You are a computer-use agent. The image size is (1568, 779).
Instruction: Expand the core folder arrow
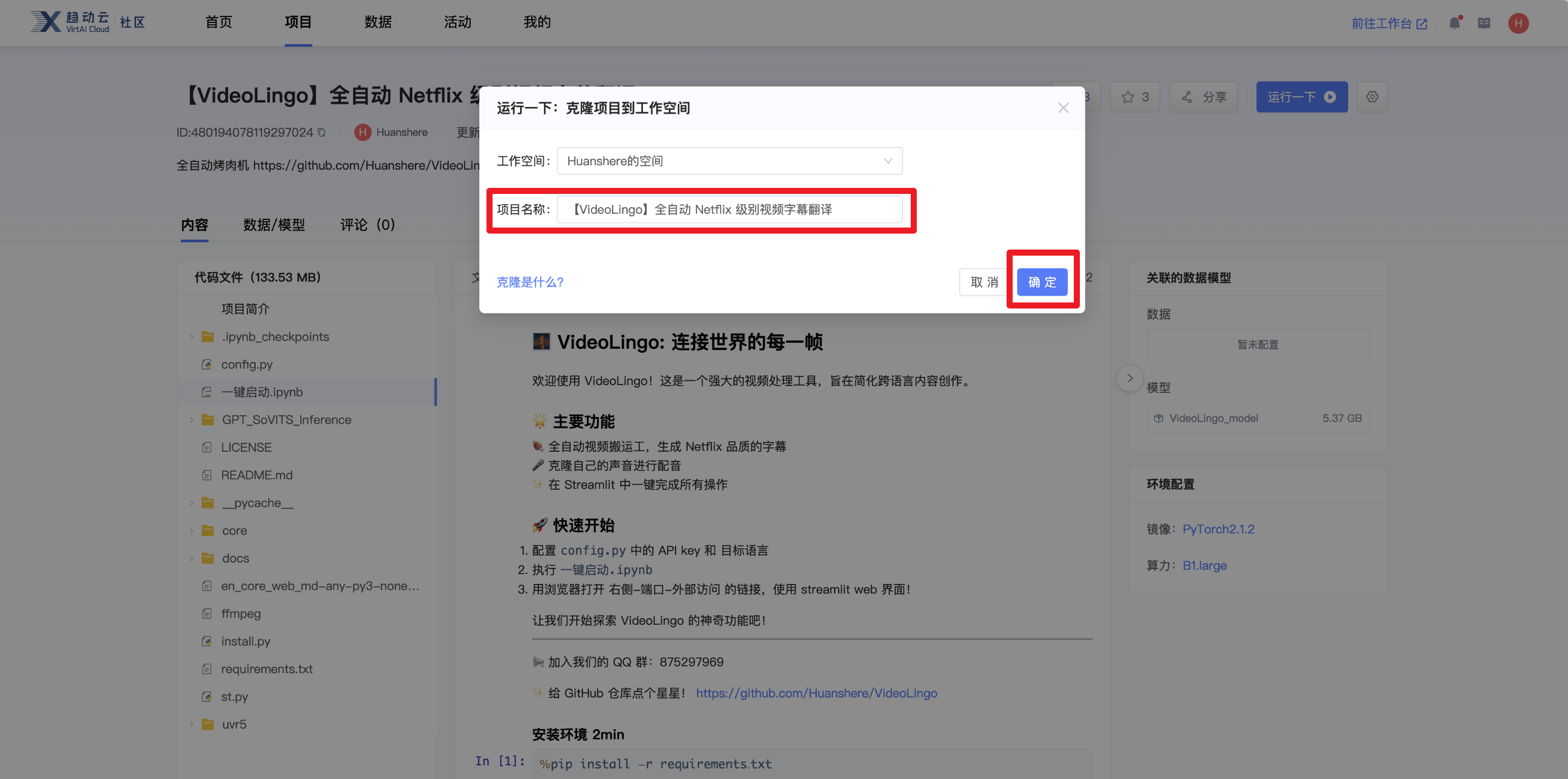click(x=191, y=530)
